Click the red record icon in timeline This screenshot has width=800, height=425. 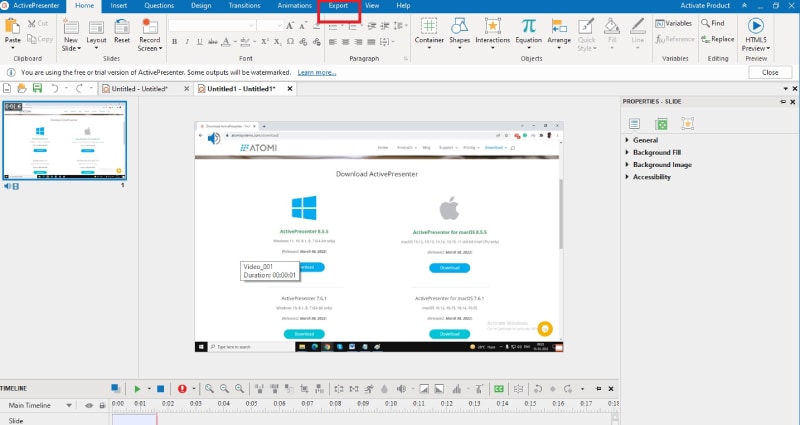(182, 389)
